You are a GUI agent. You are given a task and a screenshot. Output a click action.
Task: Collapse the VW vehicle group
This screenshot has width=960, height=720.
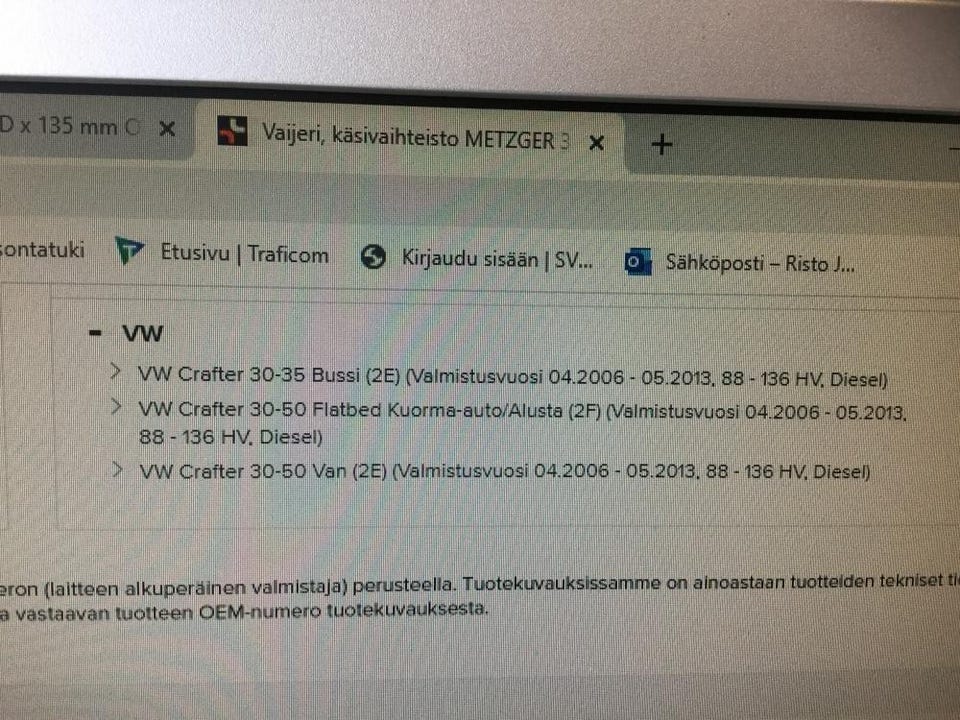95,332
